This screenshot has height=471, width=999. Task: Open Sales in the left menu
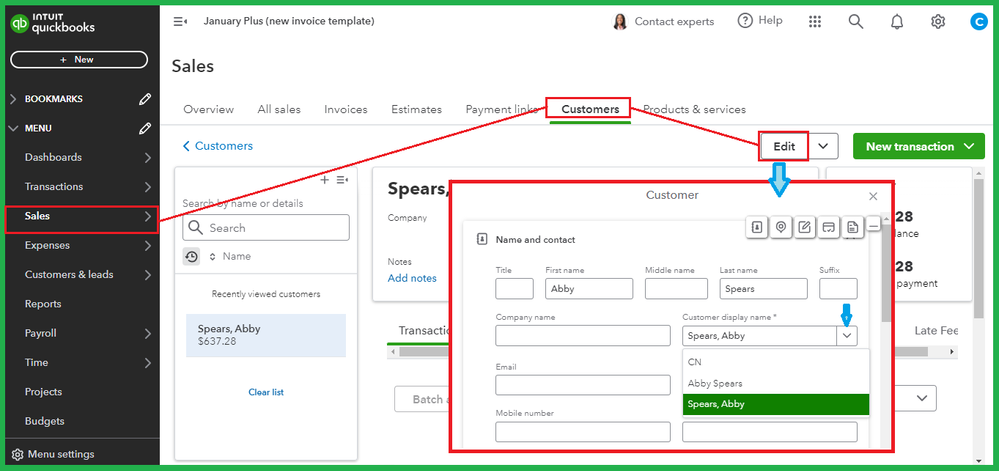[x=82, y=216]
